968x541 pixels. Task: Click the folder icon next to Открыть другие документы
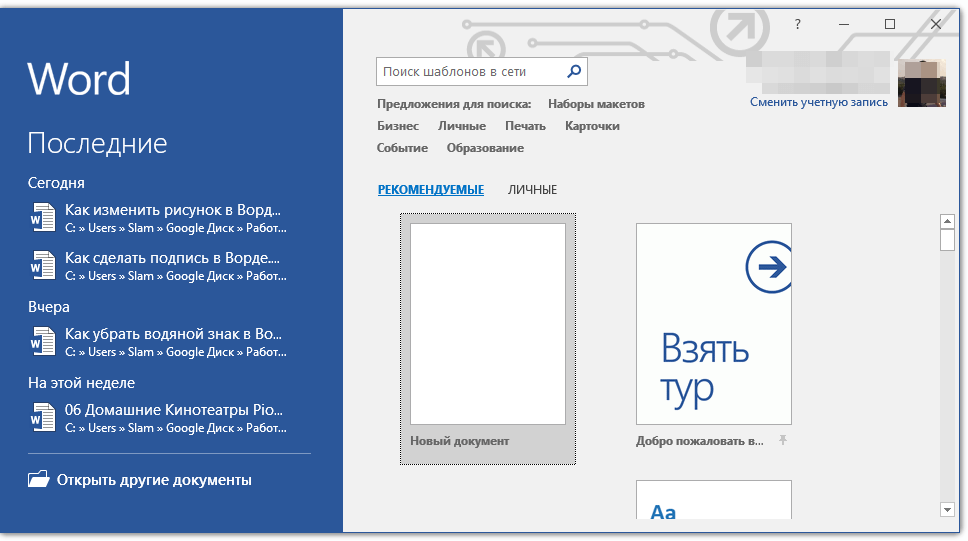[x=38, y=480]
